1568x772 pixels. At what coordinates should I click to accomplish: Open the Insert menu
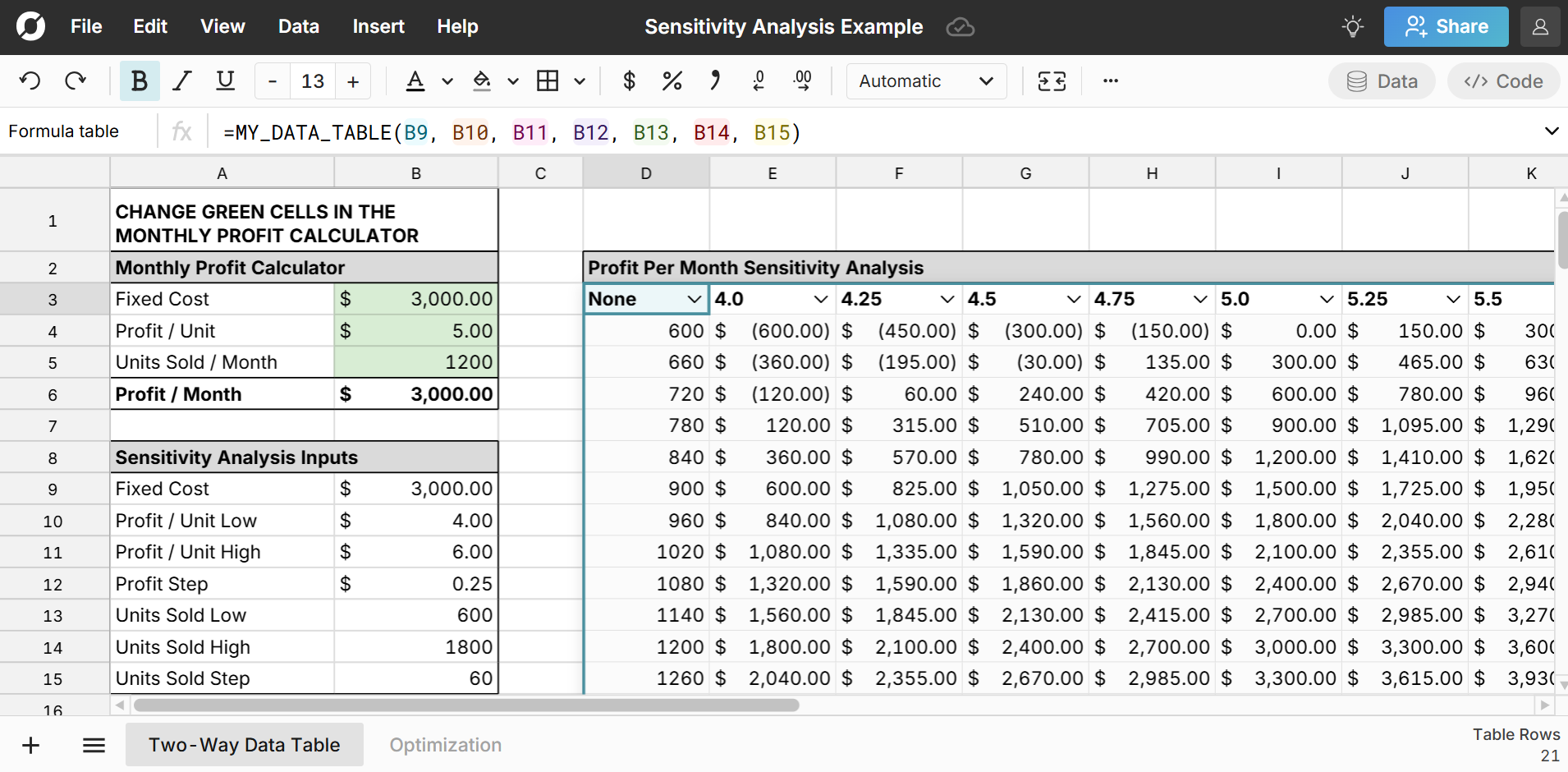(x=378, y=27)
